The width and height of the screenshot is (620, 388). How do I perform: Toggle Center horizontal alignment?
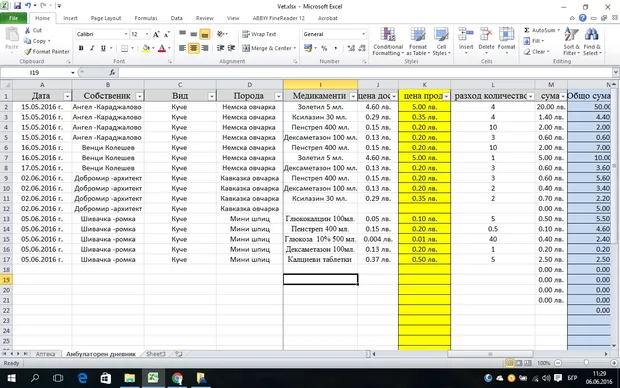(x=193, y=48)
